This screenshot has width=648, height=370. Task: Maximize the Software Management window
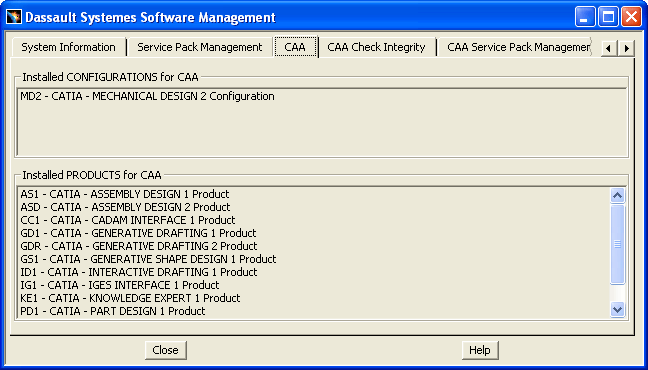[x=608, y=17]
